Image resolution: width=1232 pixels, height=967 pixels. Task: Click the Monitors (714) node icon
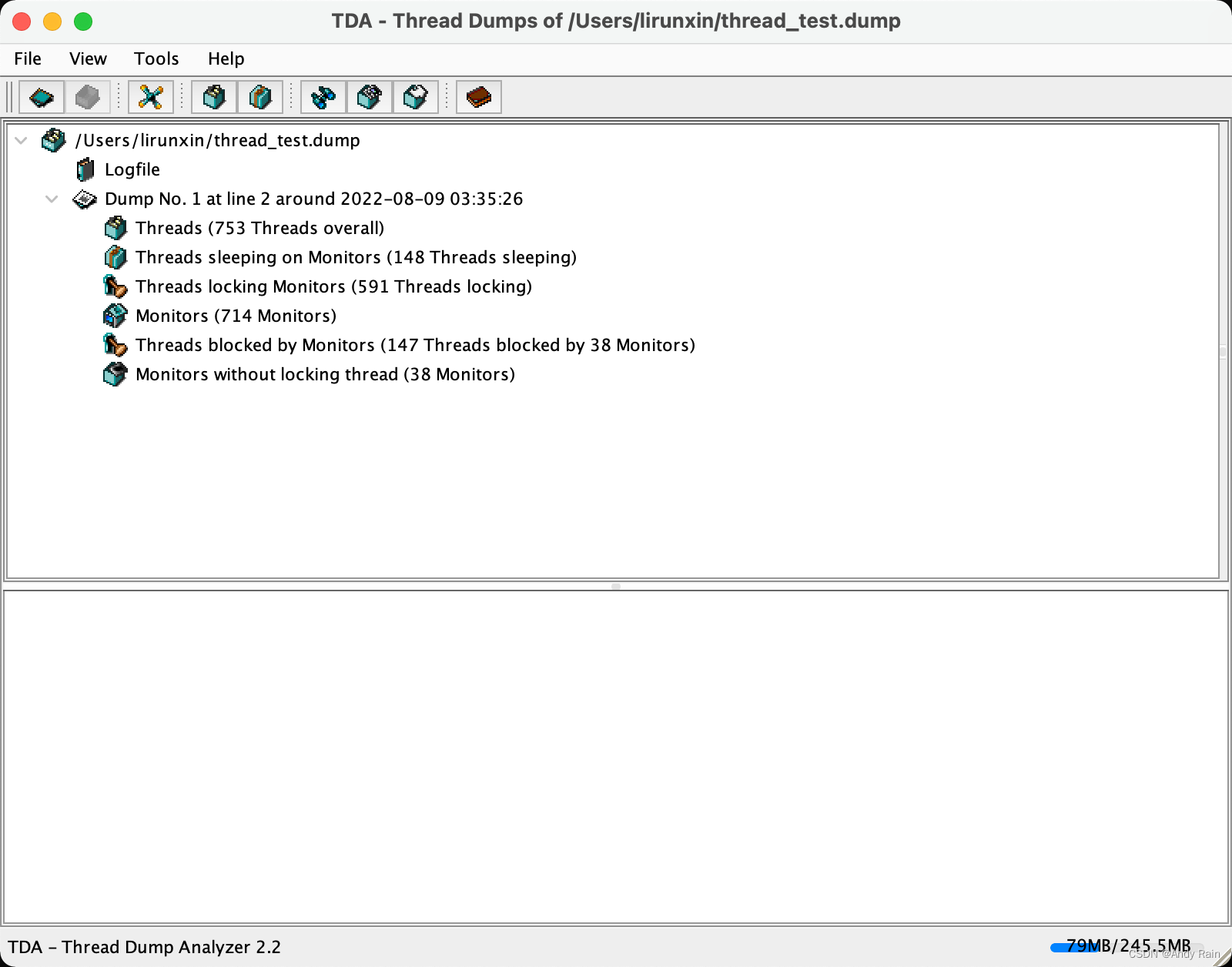tap(115, 316)
